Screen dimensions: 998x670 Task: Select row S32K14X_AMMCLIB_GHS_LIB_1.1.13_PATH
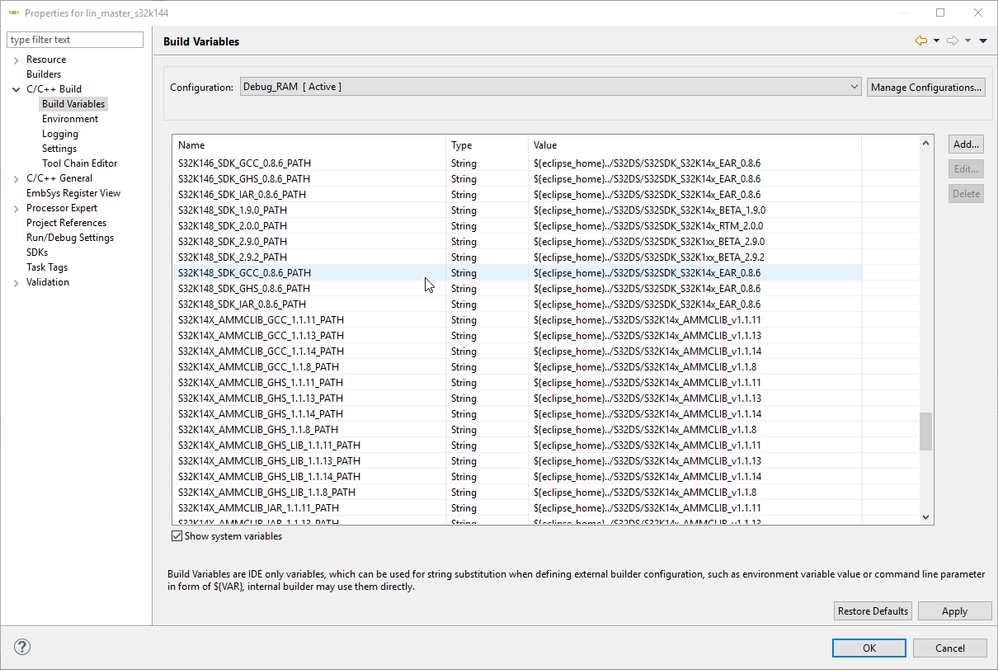(517, 461)
